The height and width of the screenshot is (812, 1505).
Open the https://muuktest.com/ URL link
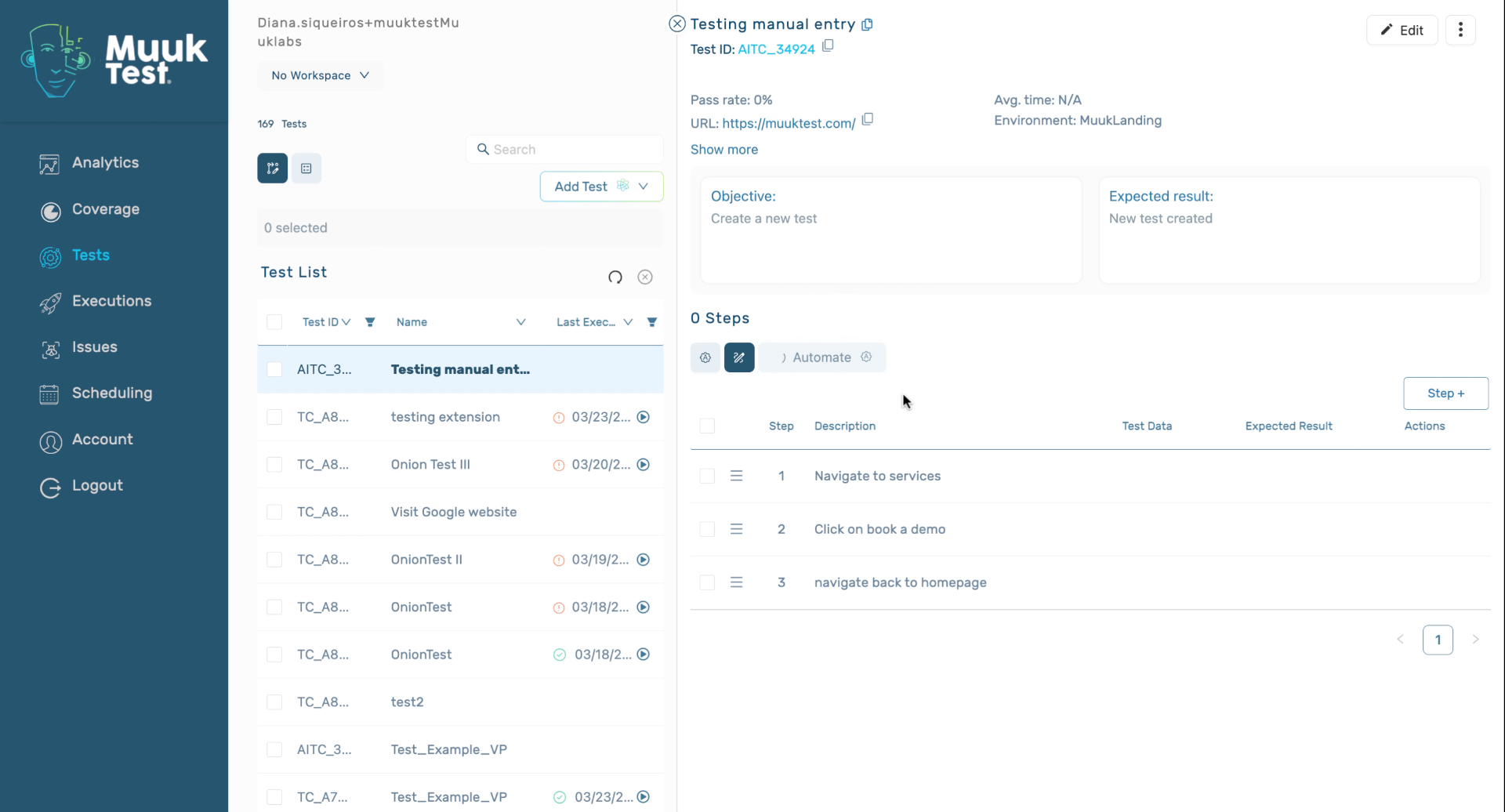(x=789, y=124)
